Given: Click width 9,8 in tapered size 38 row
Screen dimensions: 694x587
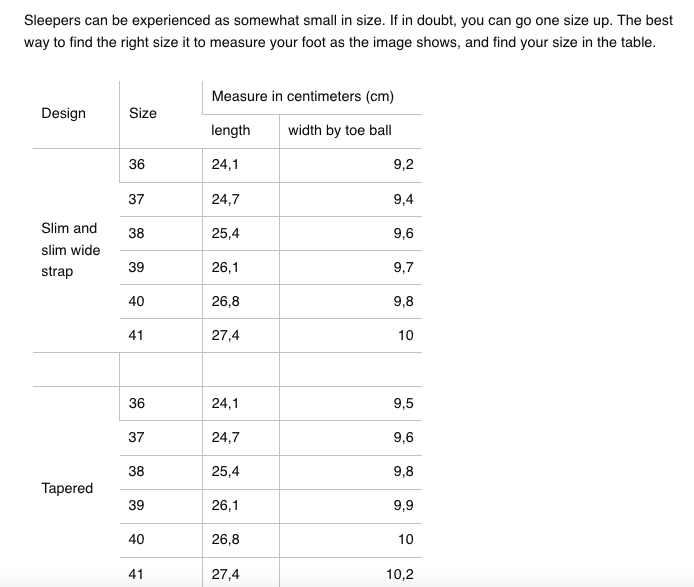Looking at the screenshot, I should [403, 471].
